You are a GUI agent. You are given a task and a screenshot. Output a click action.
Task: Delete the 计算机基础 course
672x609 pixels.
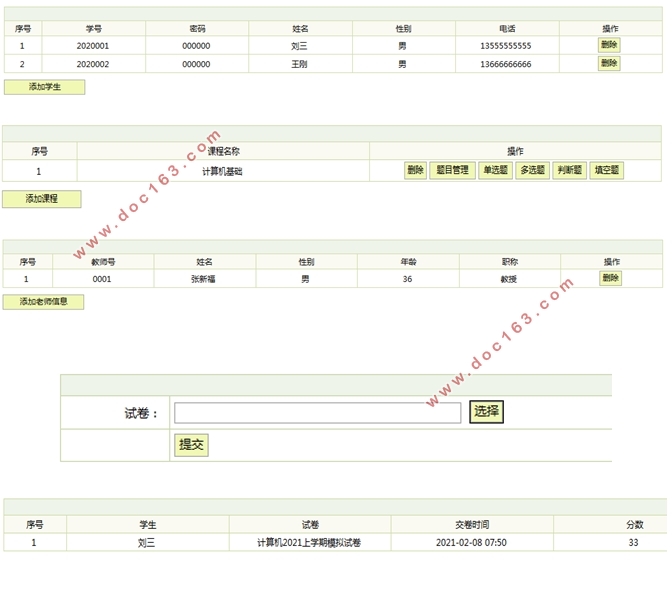pyautogui.click(x=415, y=171)
